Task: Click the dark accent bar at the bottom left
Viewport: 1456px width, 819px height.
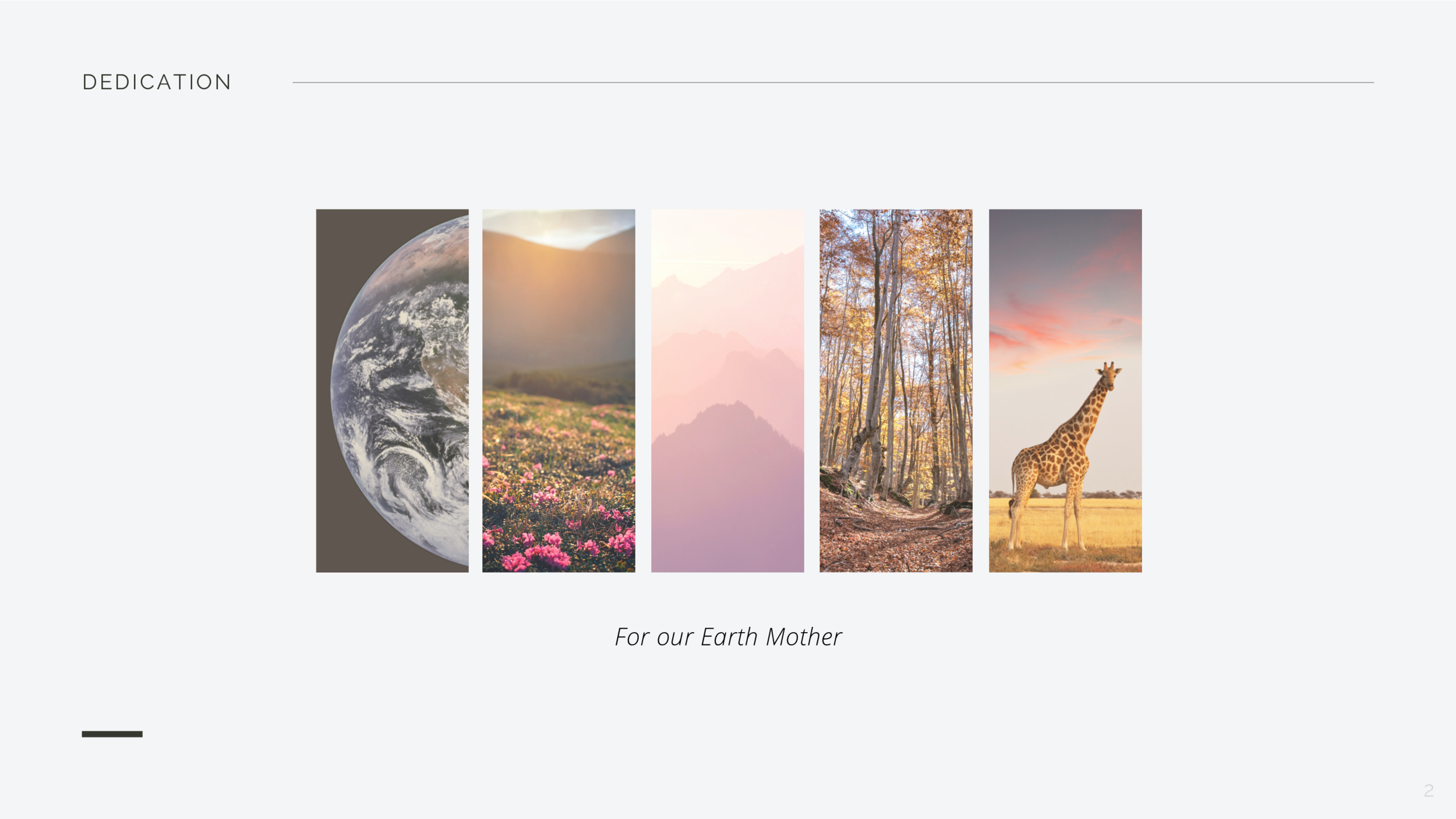Action: click(112, 734)
